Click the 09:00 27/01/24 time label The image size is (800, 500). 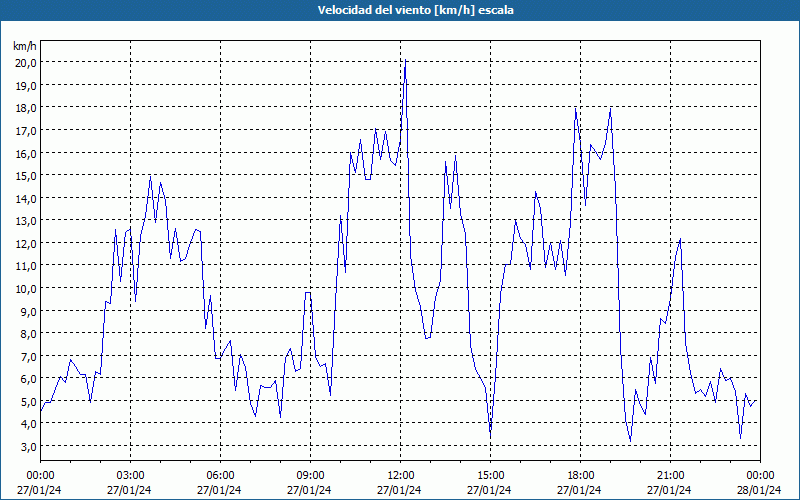point(310,483)
